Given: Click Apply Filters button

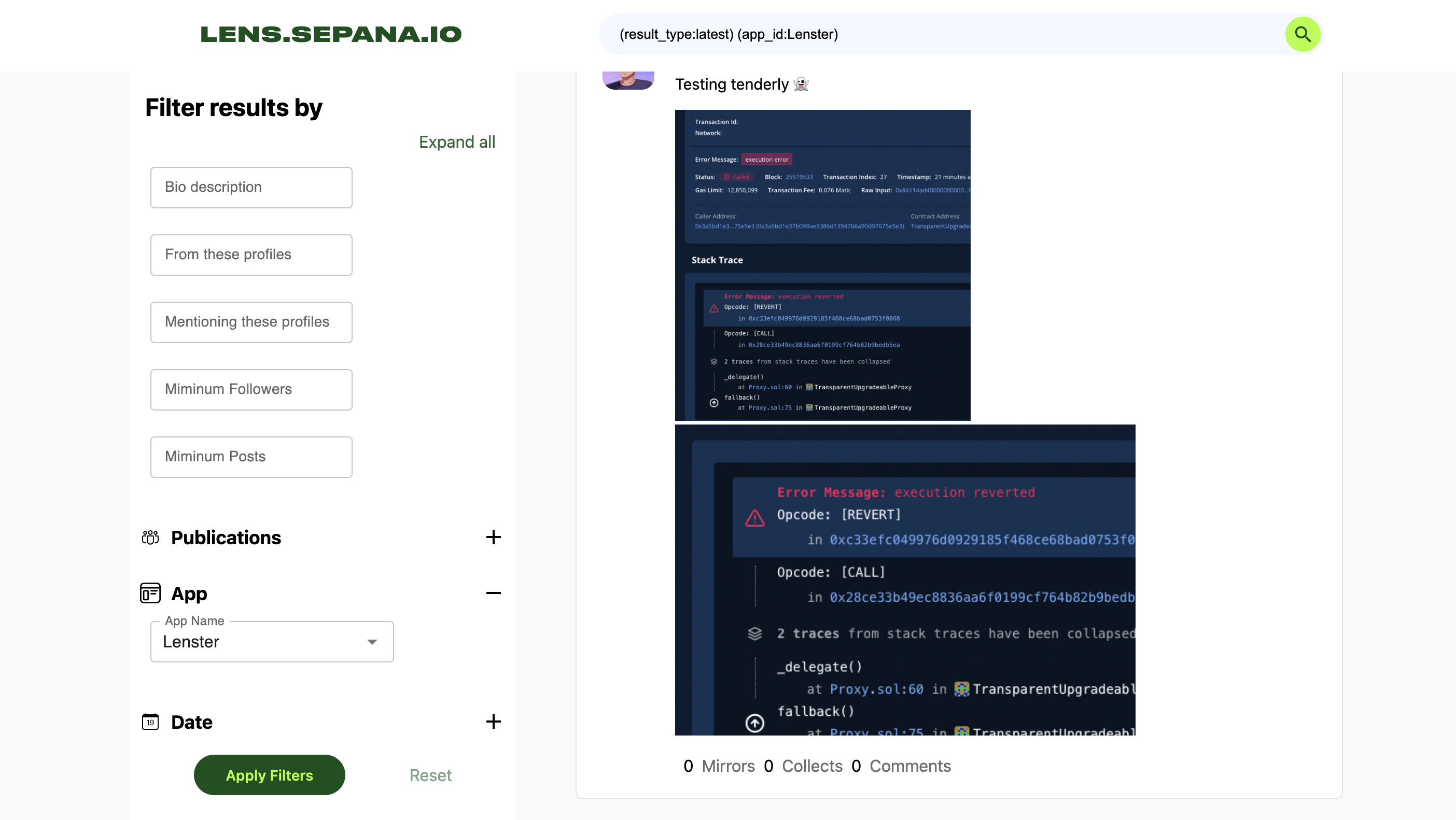Looking at the screenshot, I should point(269,775).
